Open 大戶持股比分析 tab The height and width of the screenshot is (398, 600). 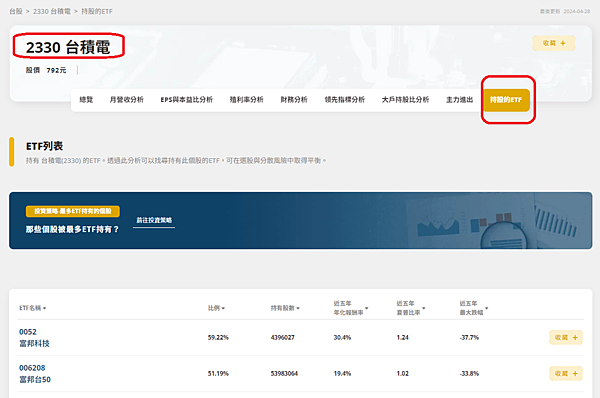coord(405,100)
